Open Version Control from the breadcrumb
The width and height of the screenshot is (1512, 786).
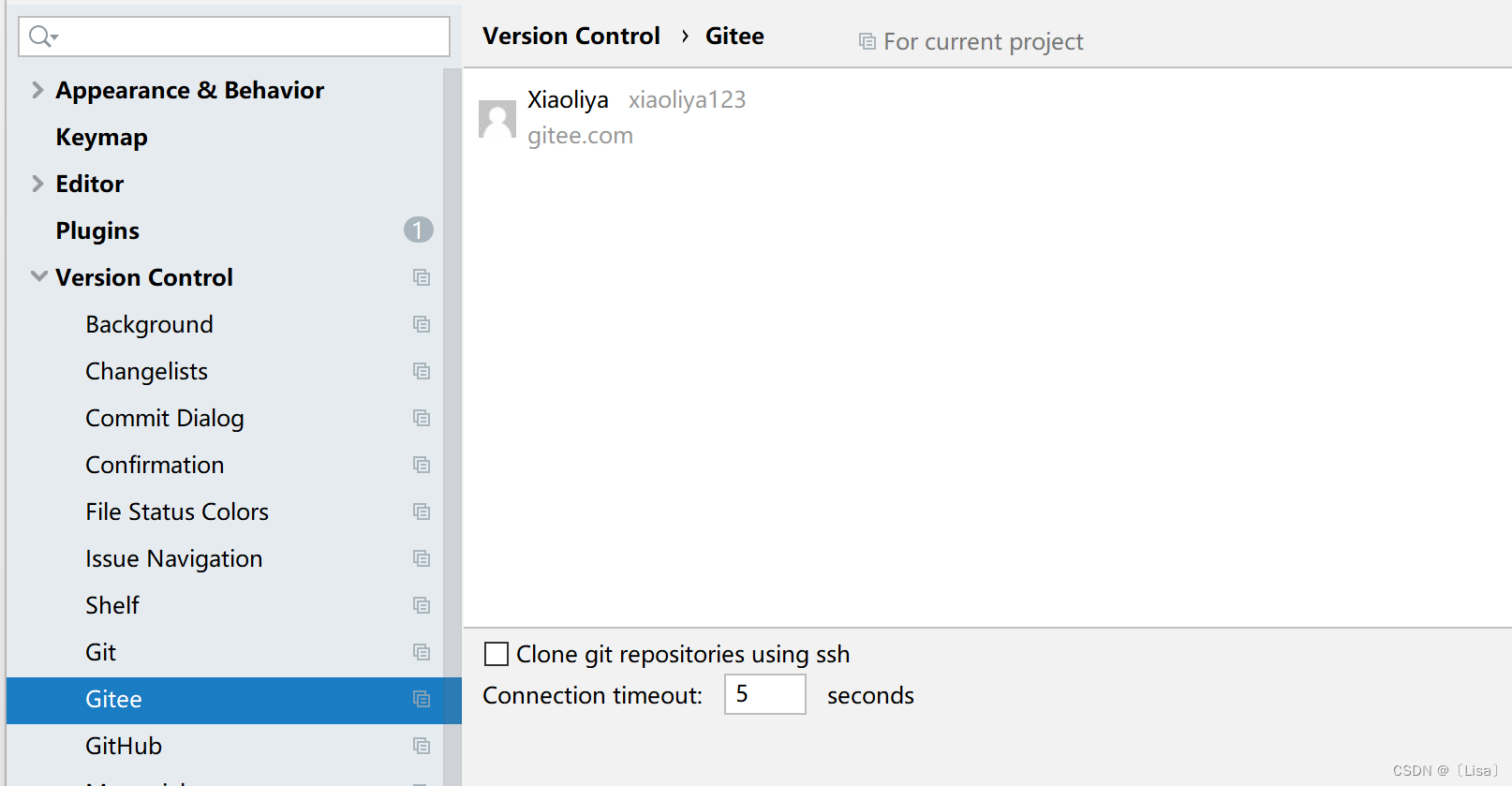coord(571,36)
